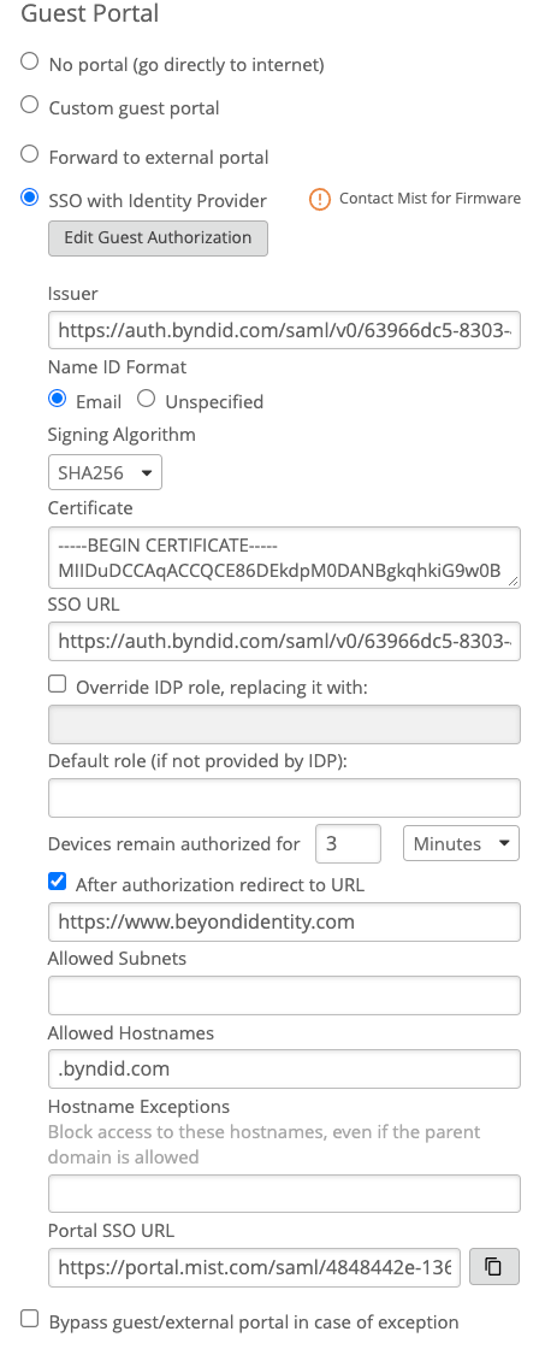Select No portal radio option
The width and height of the screenshot is (546, 1350).
[30, 62]
